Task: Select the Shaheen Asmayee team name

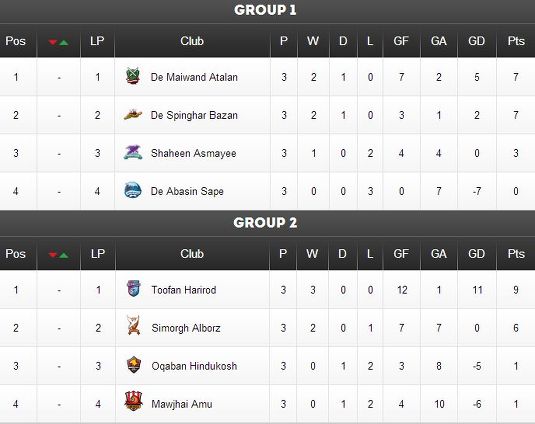Action: pyautogui.click(x=193, y=153)
